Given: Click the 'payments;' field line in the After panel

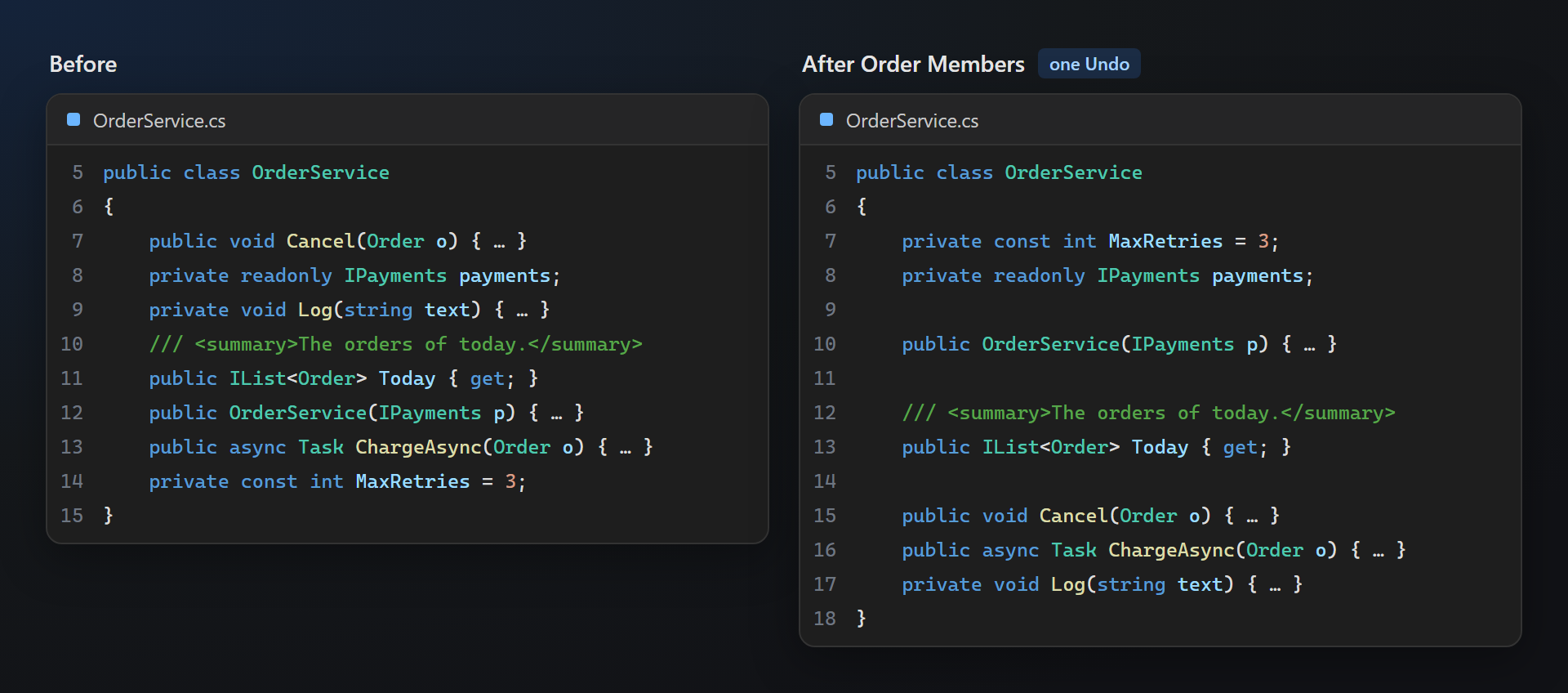Looking at the screenshot, I should (1107, 276).
